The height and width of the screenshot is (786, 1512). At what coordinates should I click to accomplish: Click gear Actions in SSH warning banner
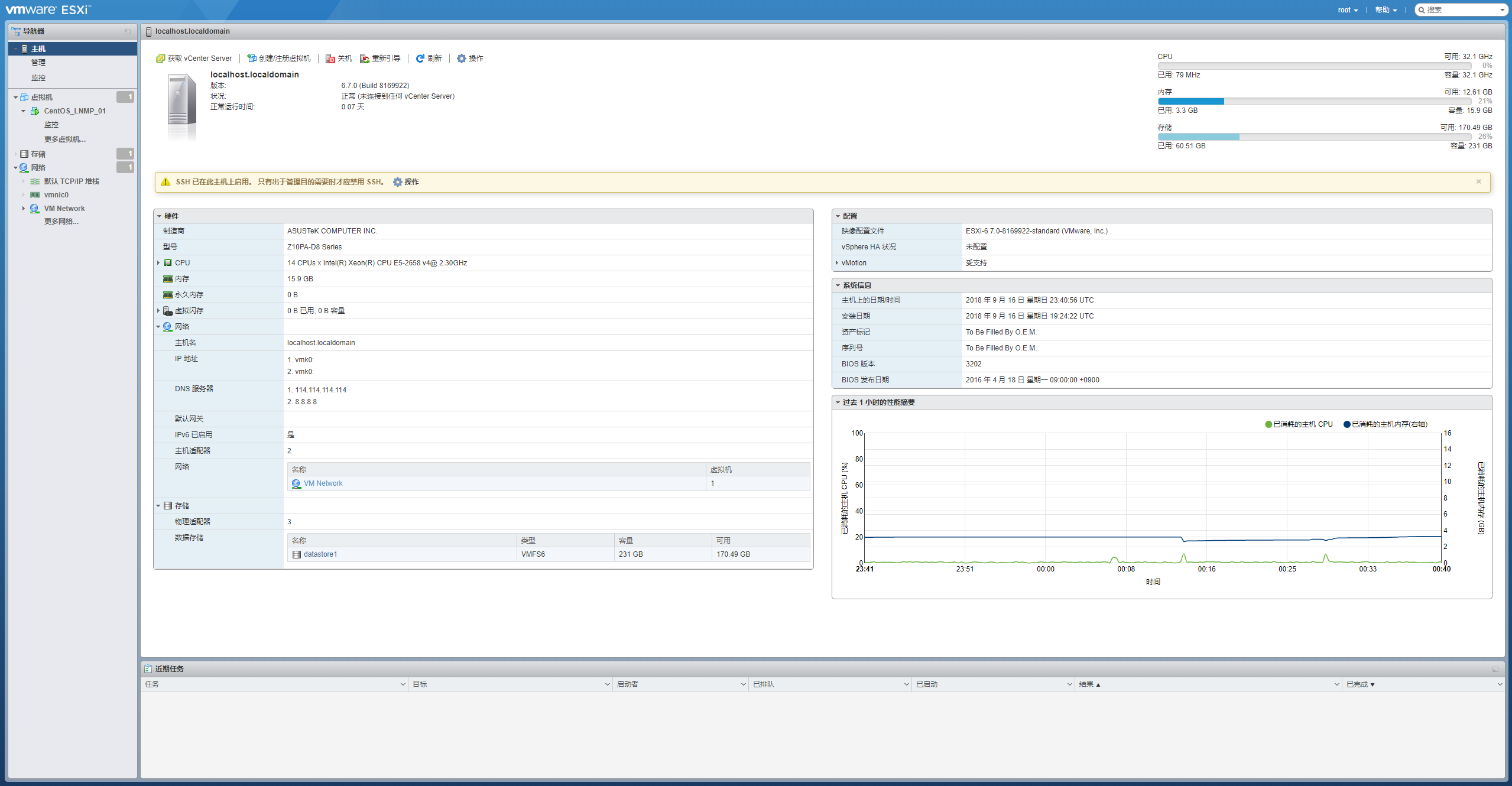tap(398, 182)
